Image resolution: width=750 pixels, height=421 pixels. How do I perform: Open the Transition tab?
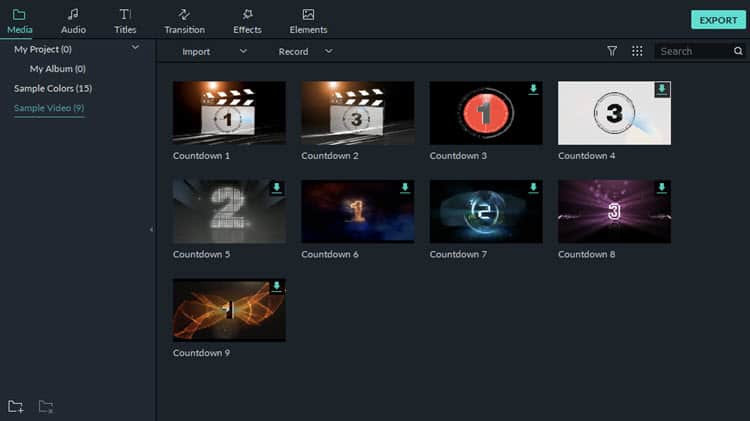tap(184, 20)
